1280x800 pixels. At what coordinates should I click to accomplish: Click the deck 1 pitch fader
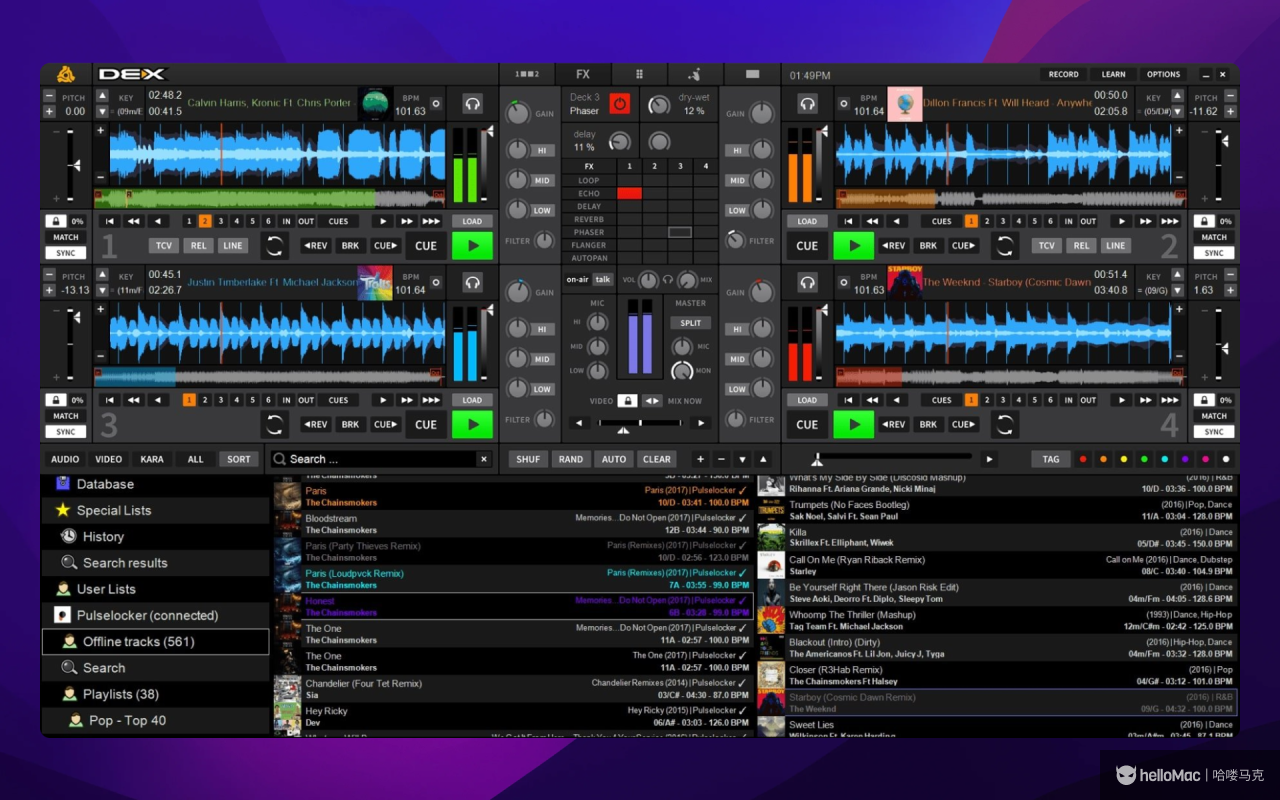point(71,163)
